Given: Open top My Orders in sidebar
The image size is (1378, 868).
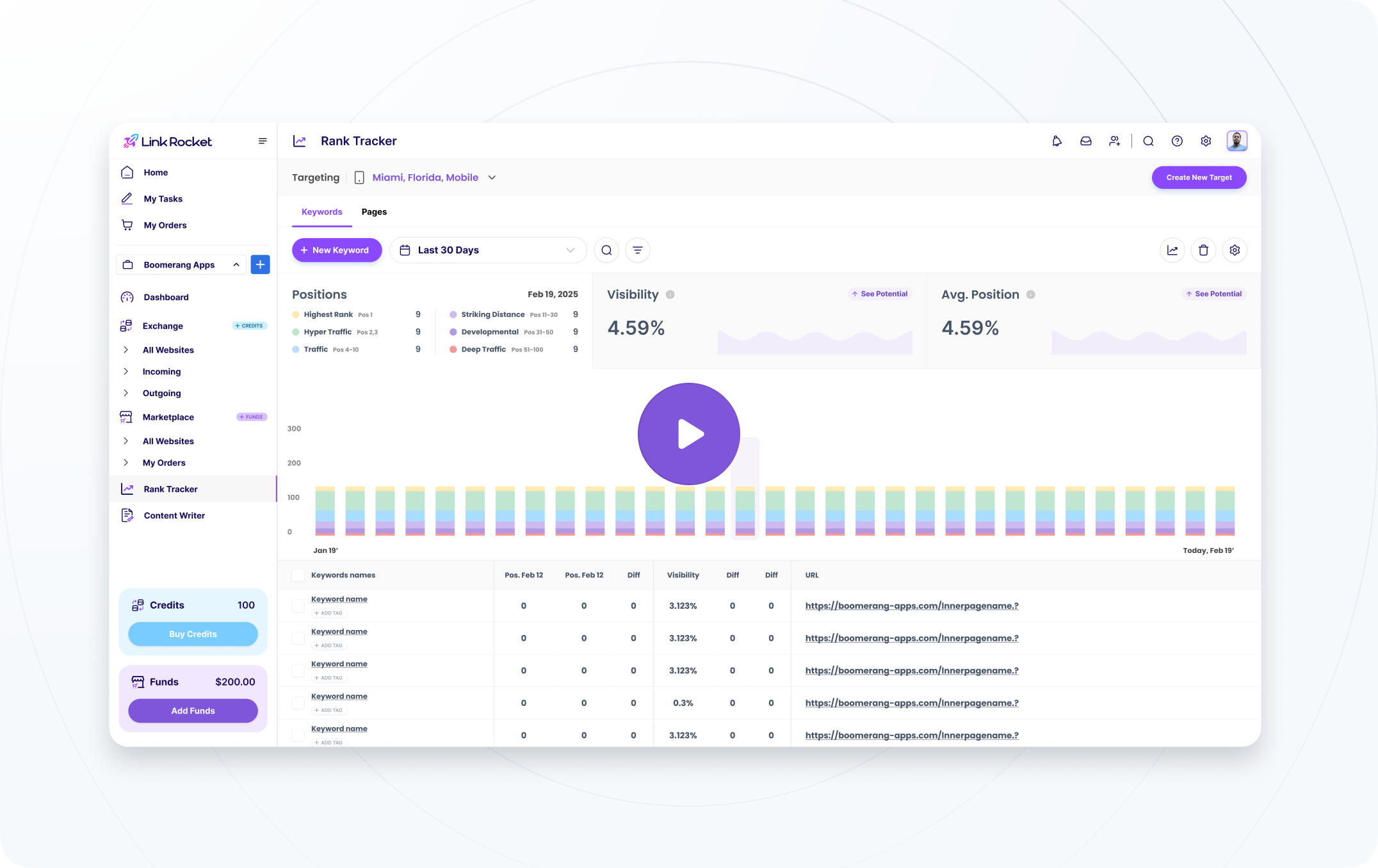Looking at the screenshot, I should click(193, 225).
